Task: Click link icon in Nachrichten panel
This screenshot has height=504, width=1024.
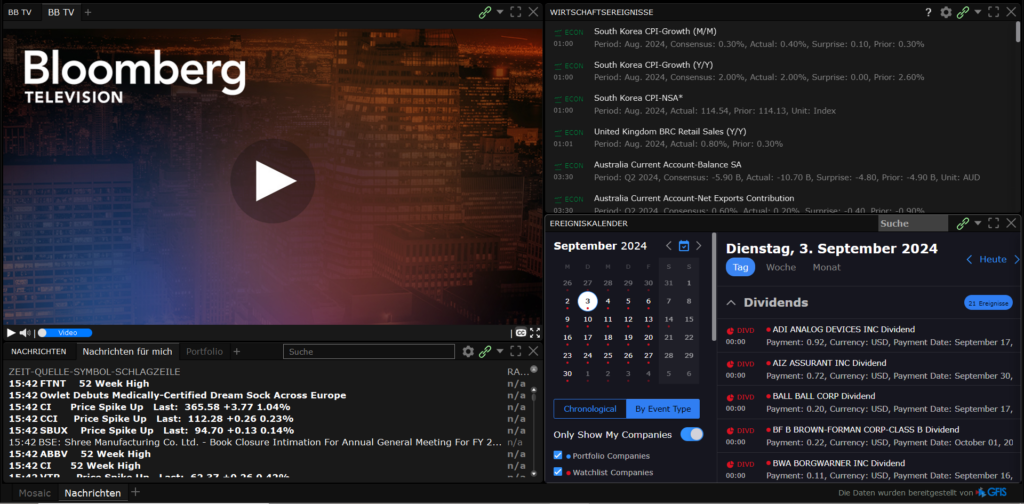Action: click(485, 352)
